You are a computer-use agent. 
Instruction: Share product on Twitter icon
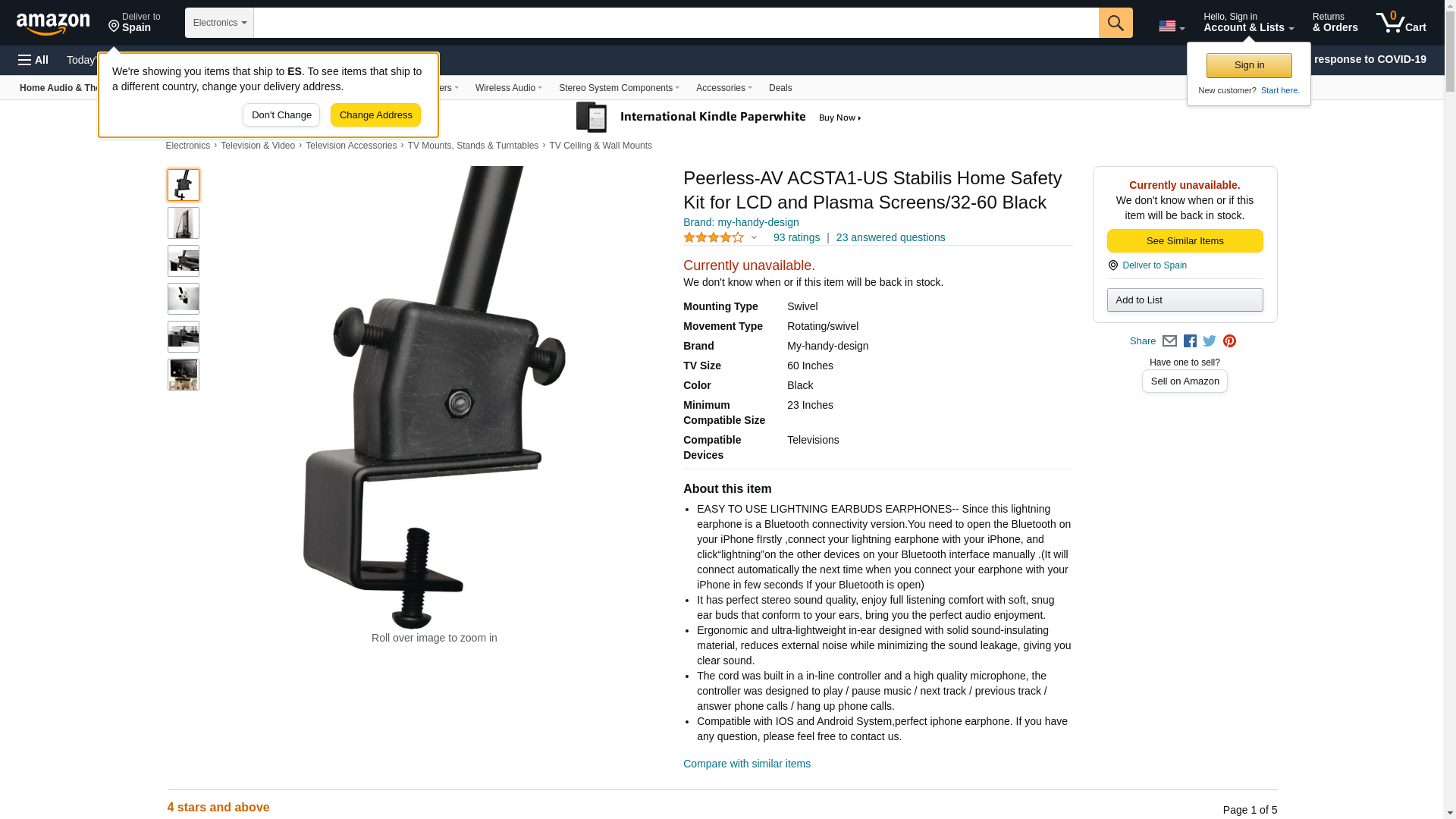click(1210, 341)
